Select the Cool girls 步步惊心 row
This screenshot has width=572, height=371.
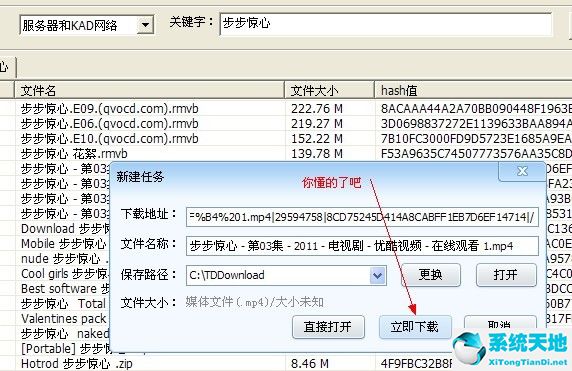click(65, 274)
